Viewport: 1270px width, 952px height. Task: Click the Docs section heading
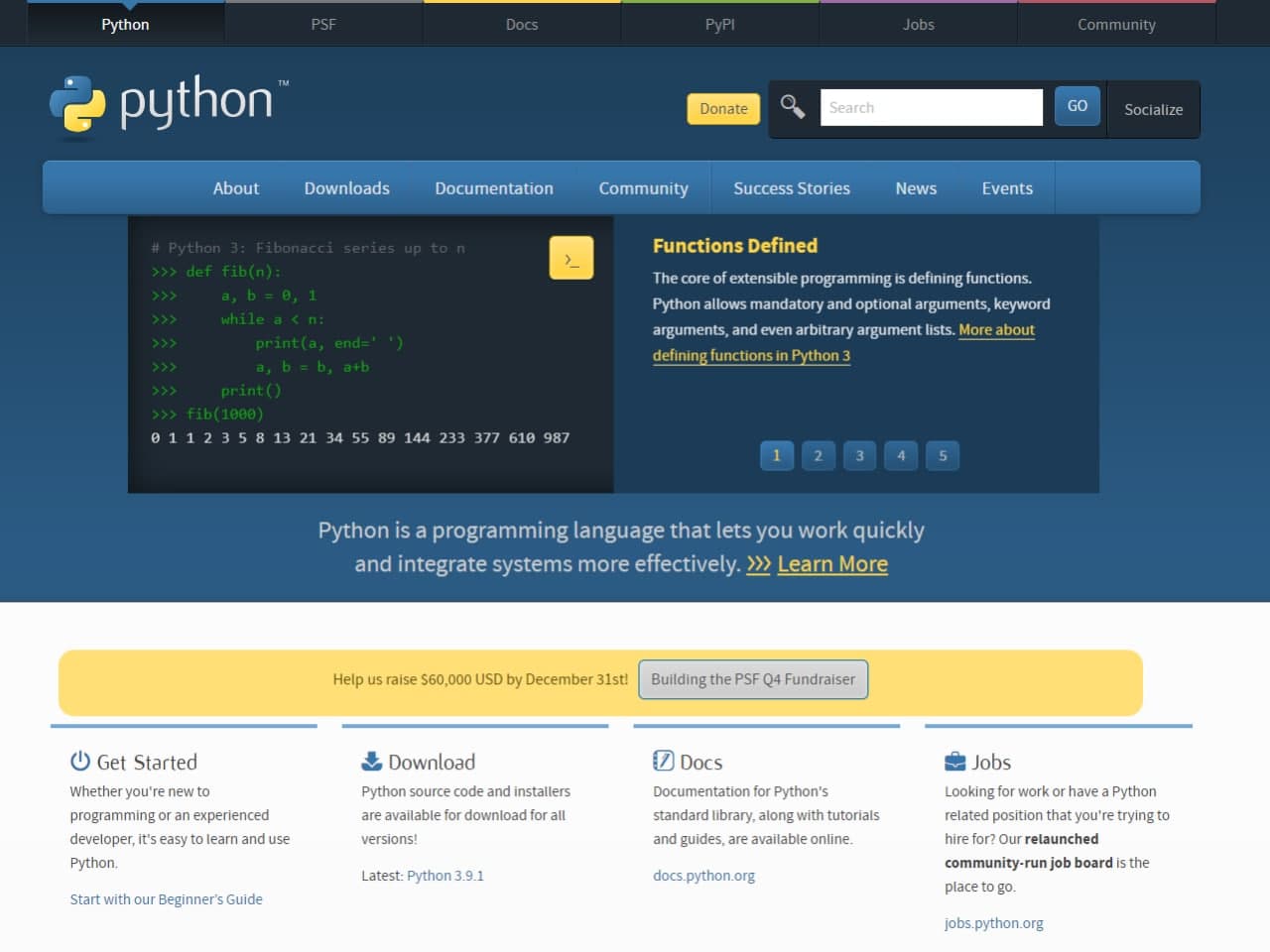pos(701,762)
